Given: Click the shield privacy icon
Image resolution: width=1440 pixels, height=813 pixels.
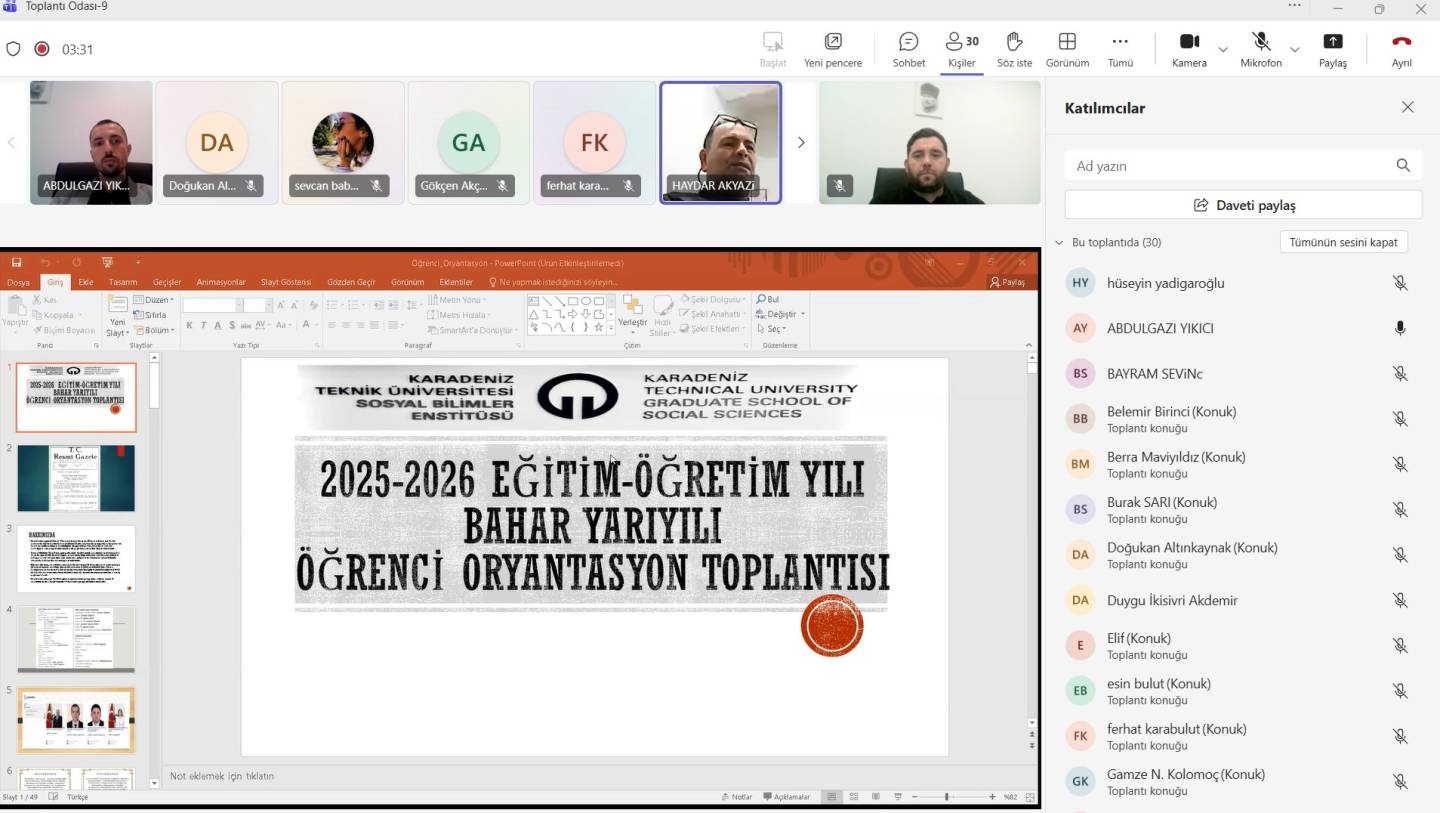Looking at the screenshot, I should point(14,49).
